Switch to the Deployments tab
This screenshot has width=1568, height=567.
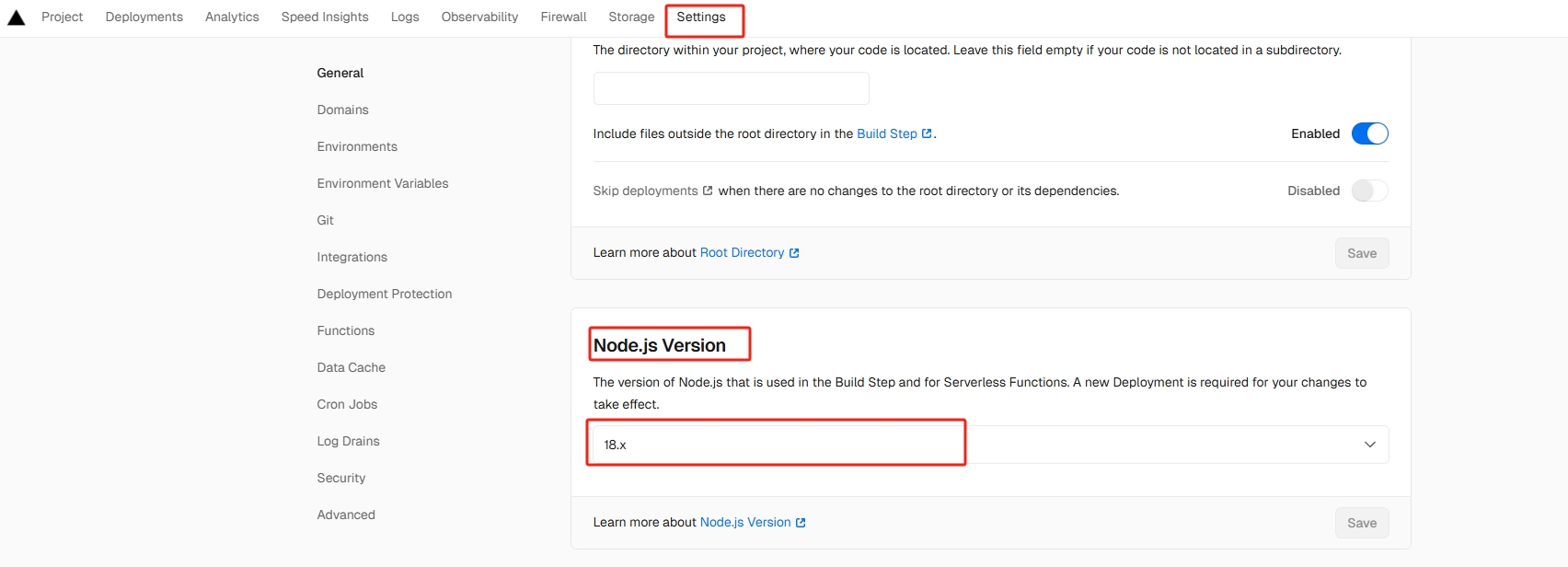(x=144, y=17)
